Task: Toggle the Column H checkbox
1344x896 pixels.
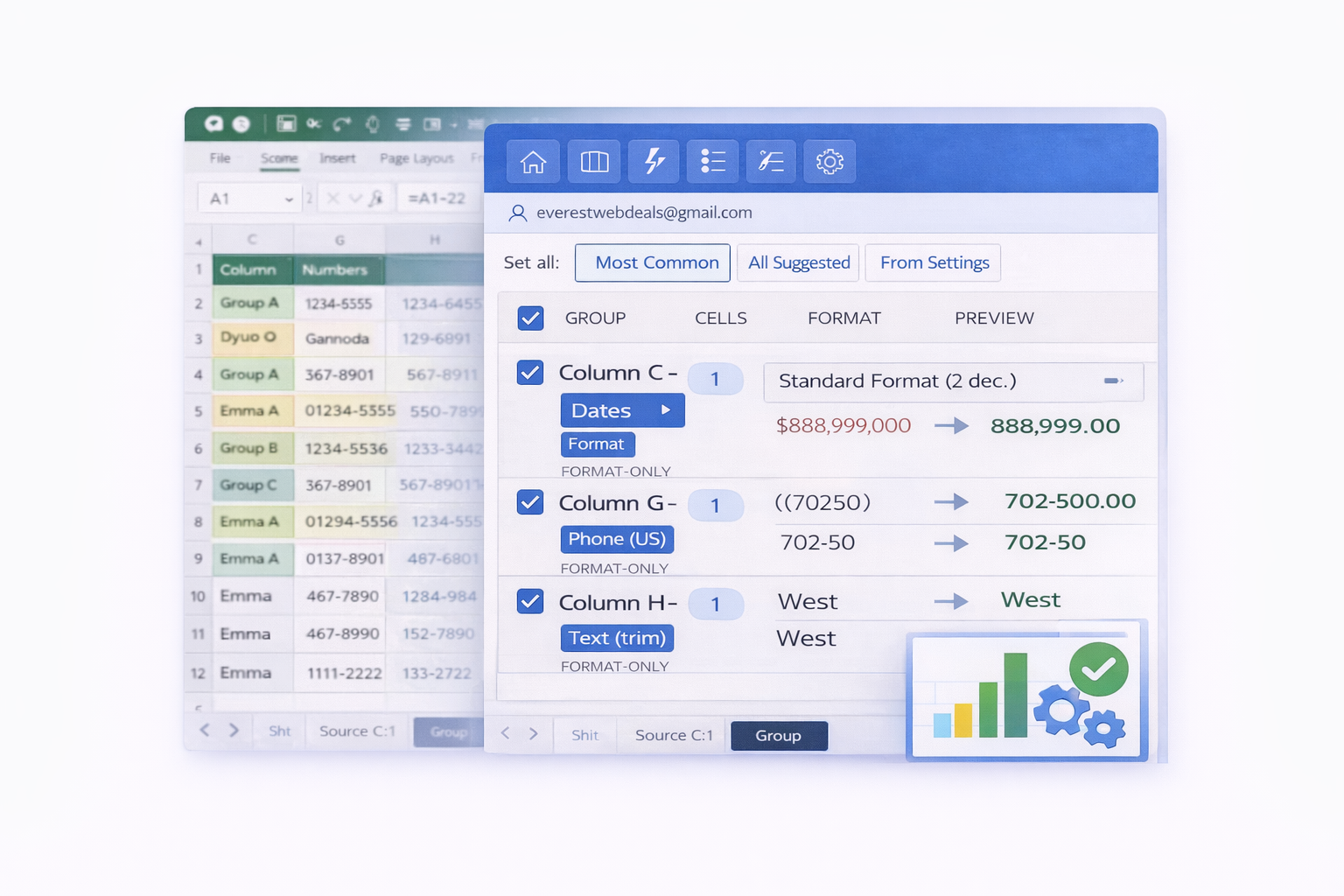Action: coord(530,602)
